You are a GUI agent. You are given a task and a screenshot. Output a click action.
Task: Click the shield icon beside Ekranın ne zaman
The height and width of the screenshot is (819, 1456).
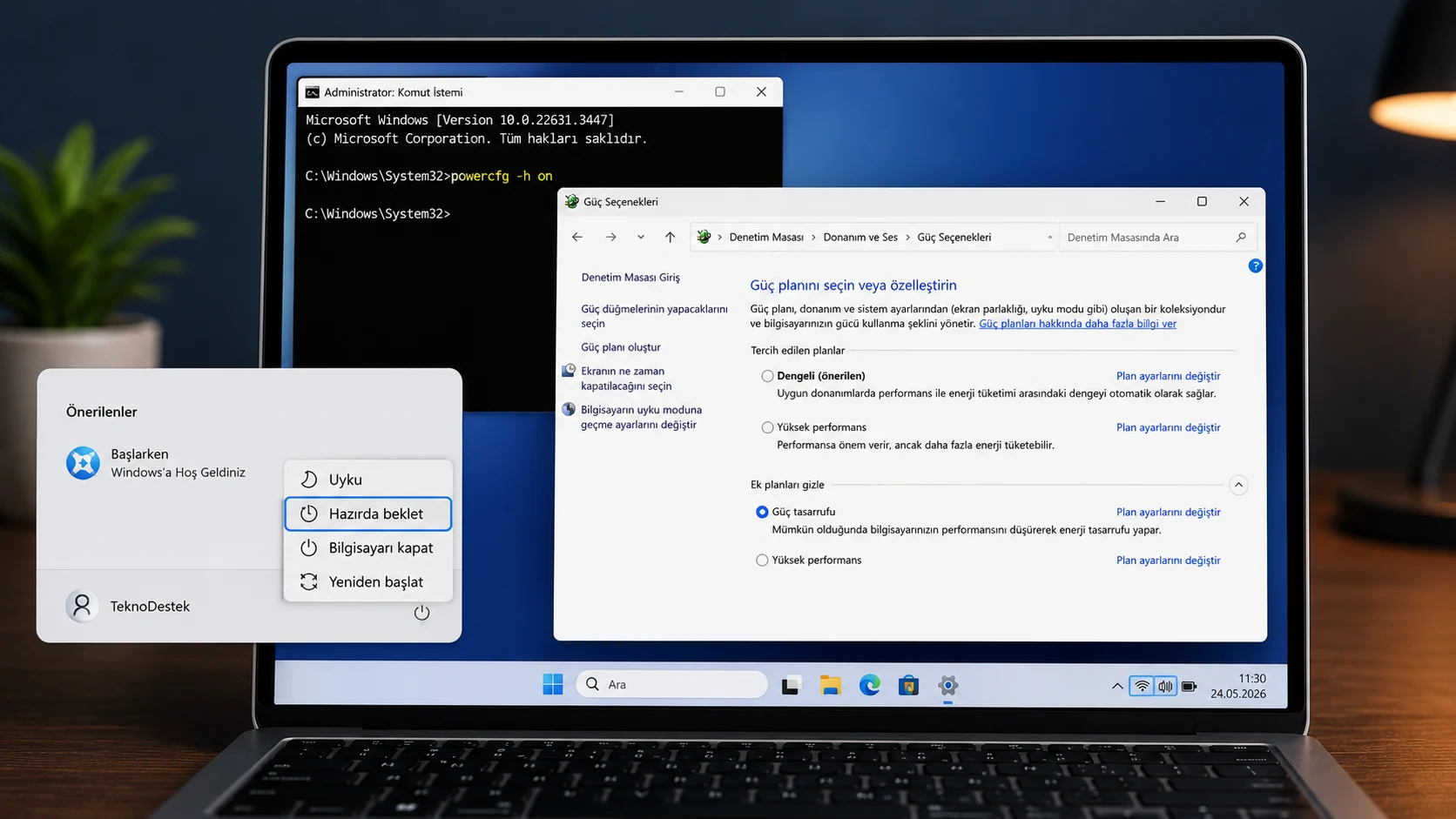569,371
